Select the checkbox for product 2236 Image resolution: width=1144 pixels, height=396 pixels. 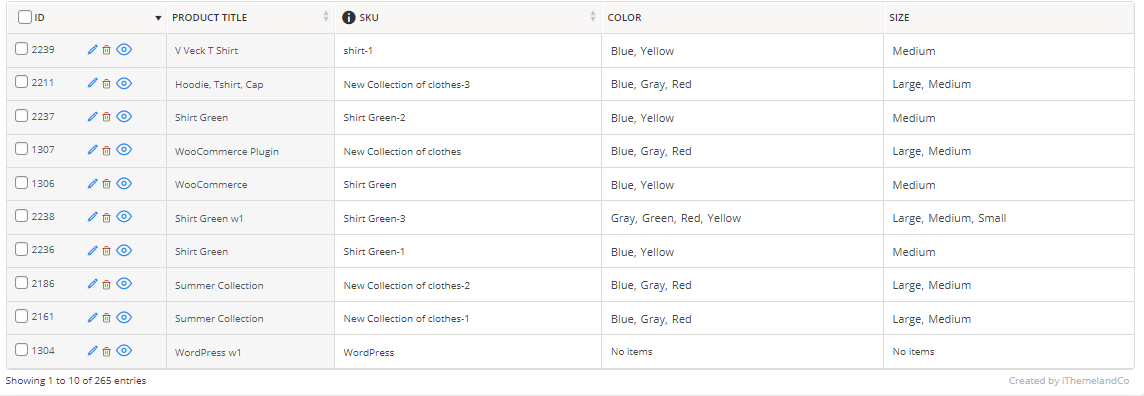[x=22, y=249]
